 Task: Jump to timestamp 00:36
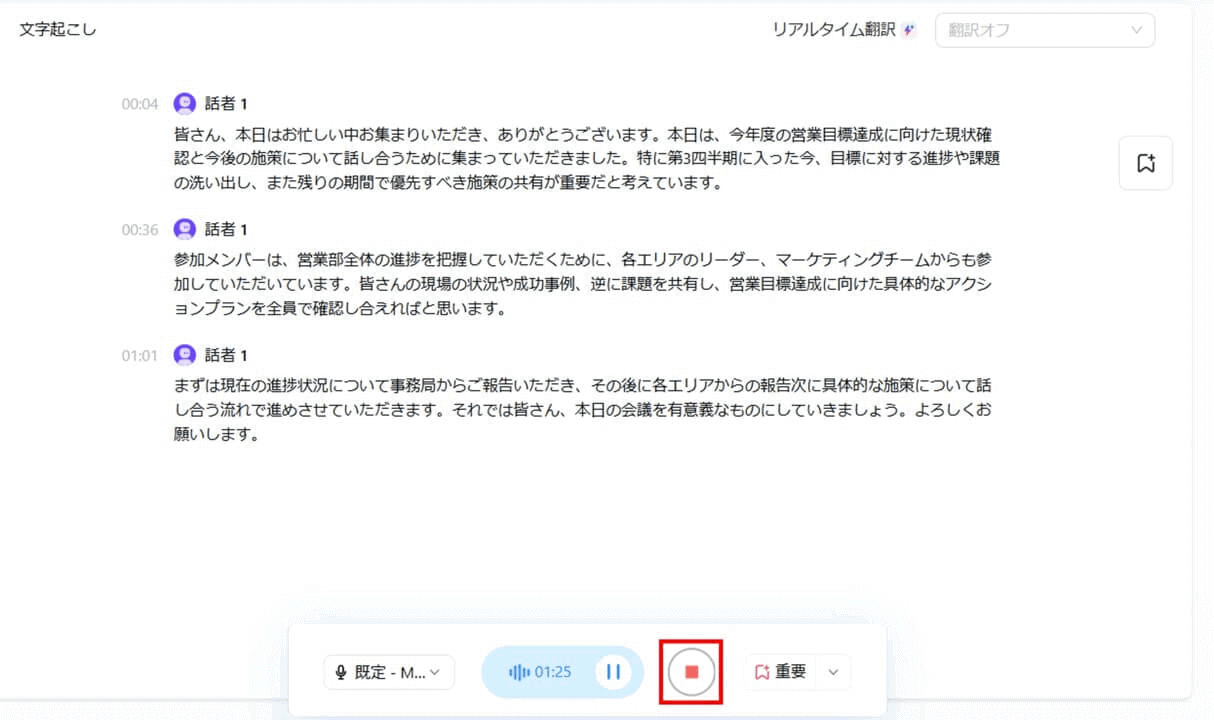click(x=140, y=229)
